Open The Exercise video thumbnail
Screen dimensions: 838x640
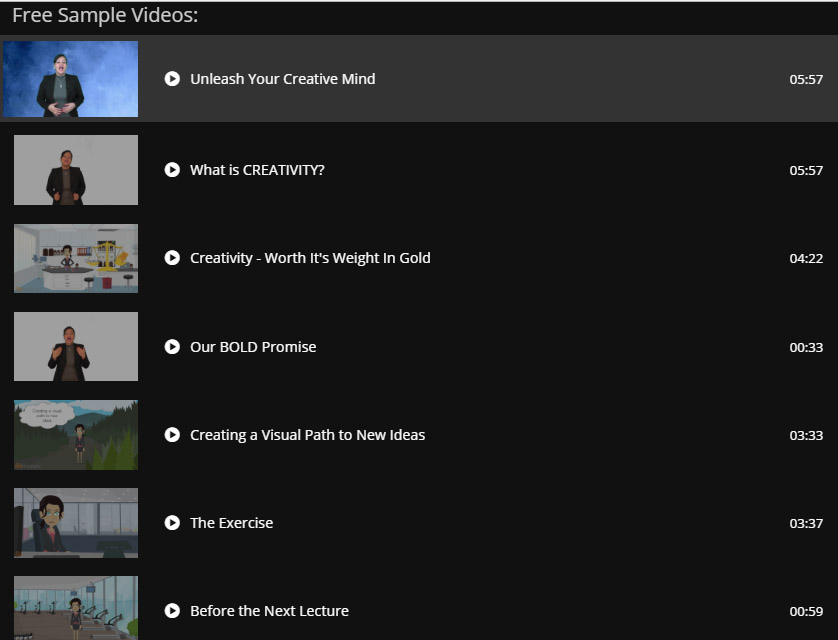(x=76, y=523)
